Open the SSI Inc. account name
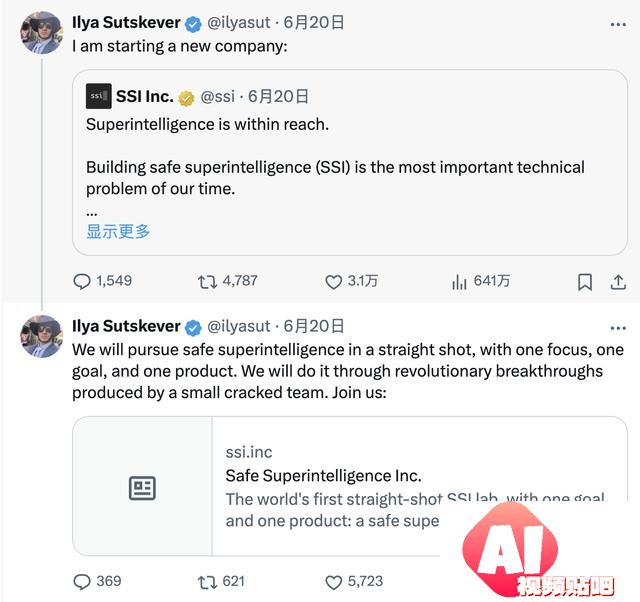Image resolution: width=640 pixels, height=602 pixels. pyautogui.click(x=144, y=97)
